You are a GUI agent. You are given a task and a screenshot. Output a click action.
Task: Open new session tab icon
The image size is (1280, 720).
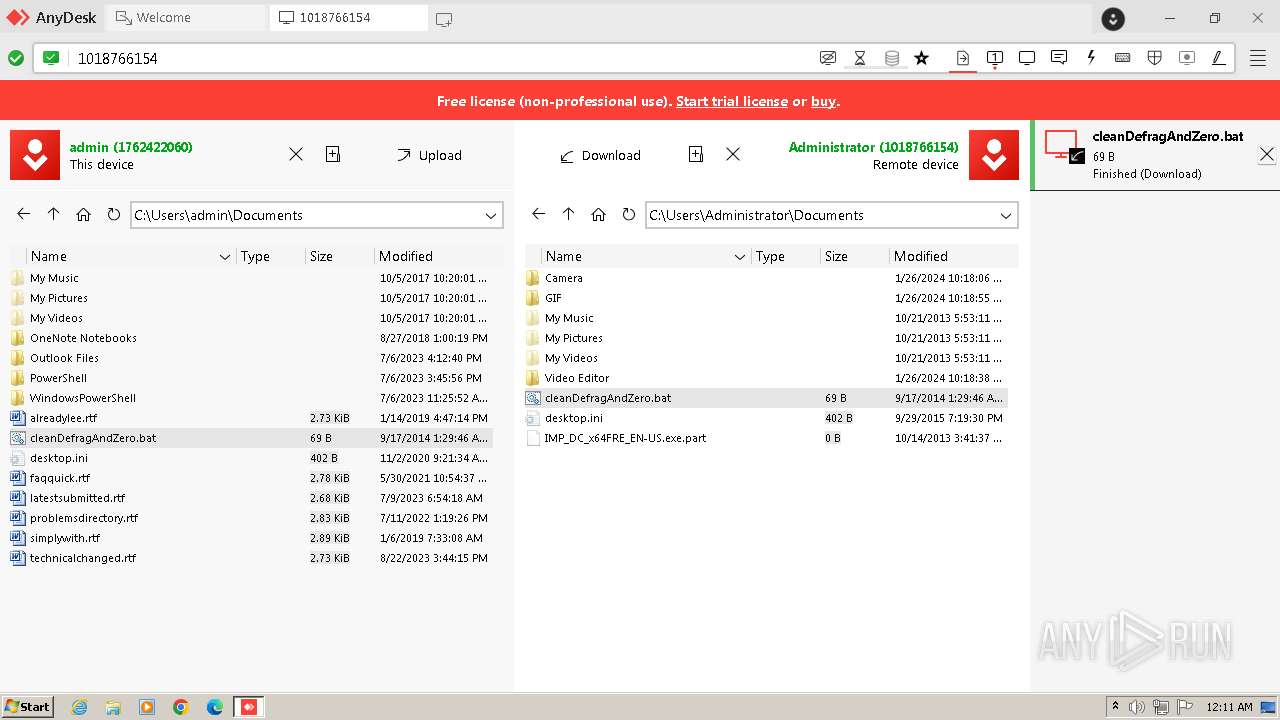(444, 19)
